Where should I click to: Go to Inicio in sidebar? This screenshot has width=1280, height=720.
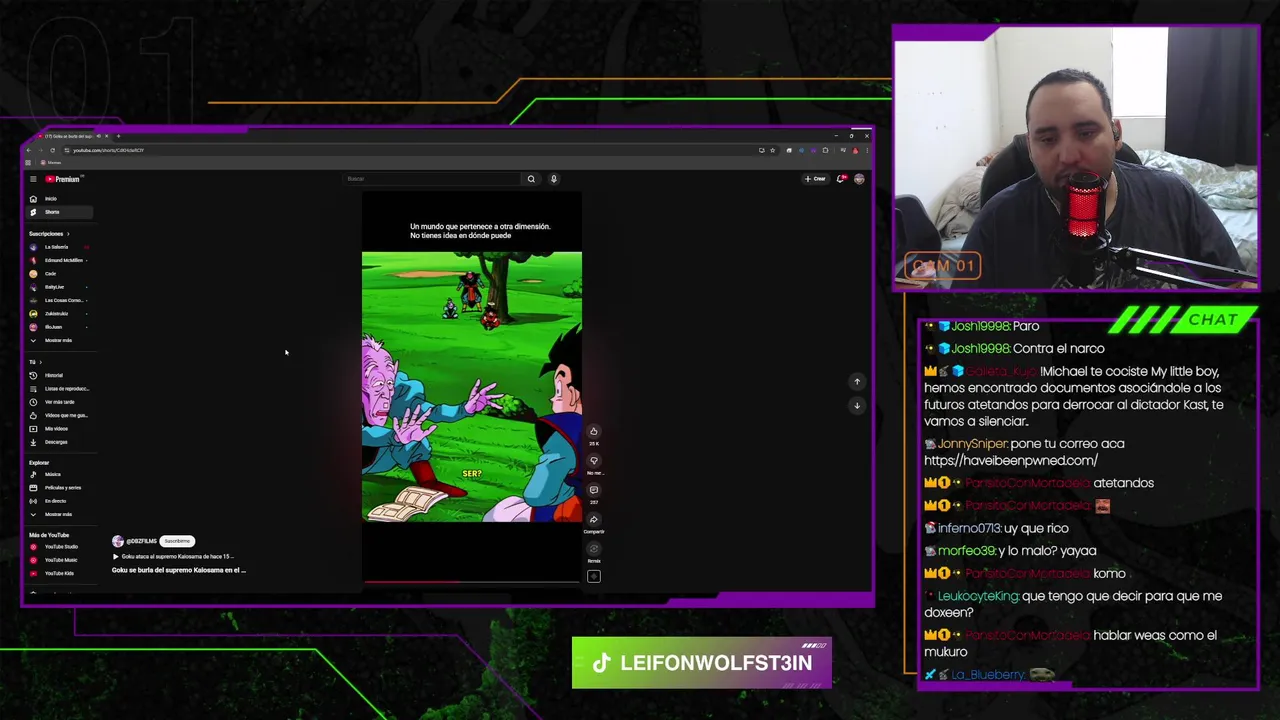coord(60,199)
